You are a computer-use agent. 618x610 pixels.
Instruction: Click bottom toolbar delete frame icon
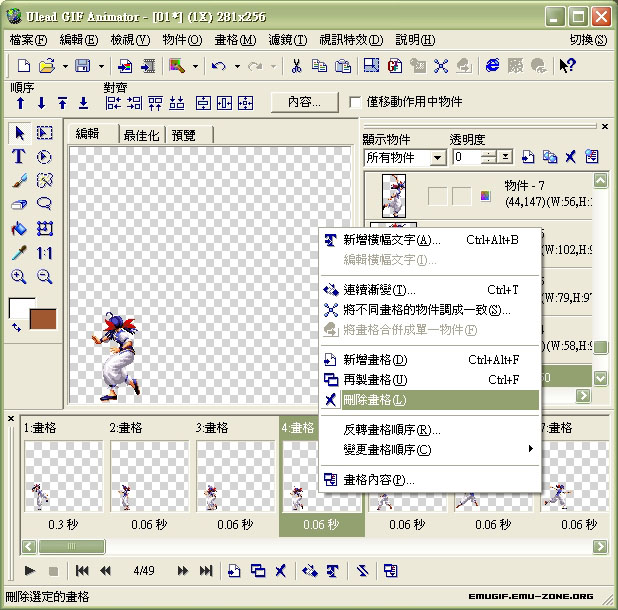click(x=281, y=570)
